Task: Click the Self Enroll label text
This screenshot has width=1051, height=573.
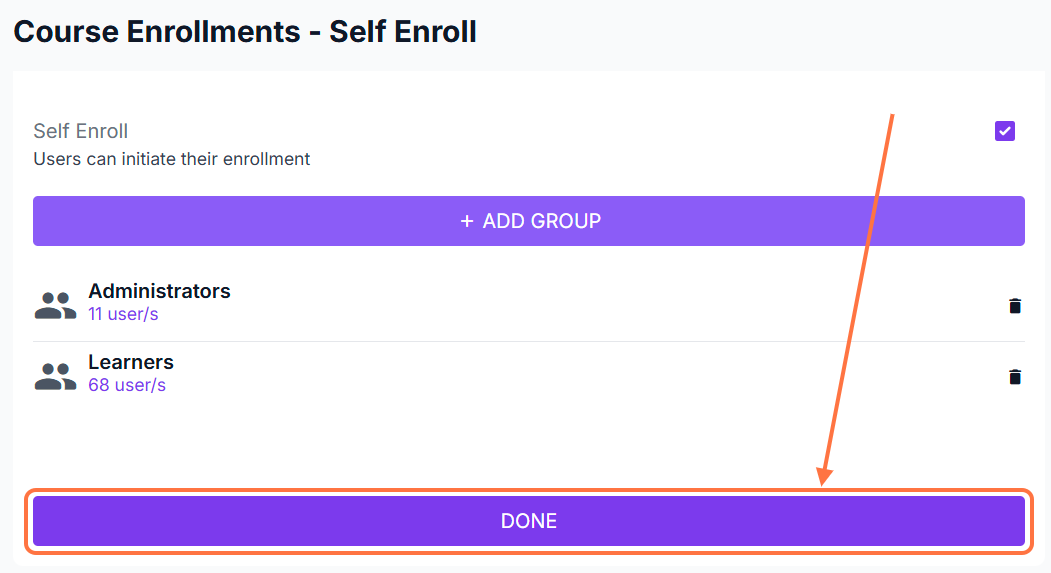Action: point(81,131)
